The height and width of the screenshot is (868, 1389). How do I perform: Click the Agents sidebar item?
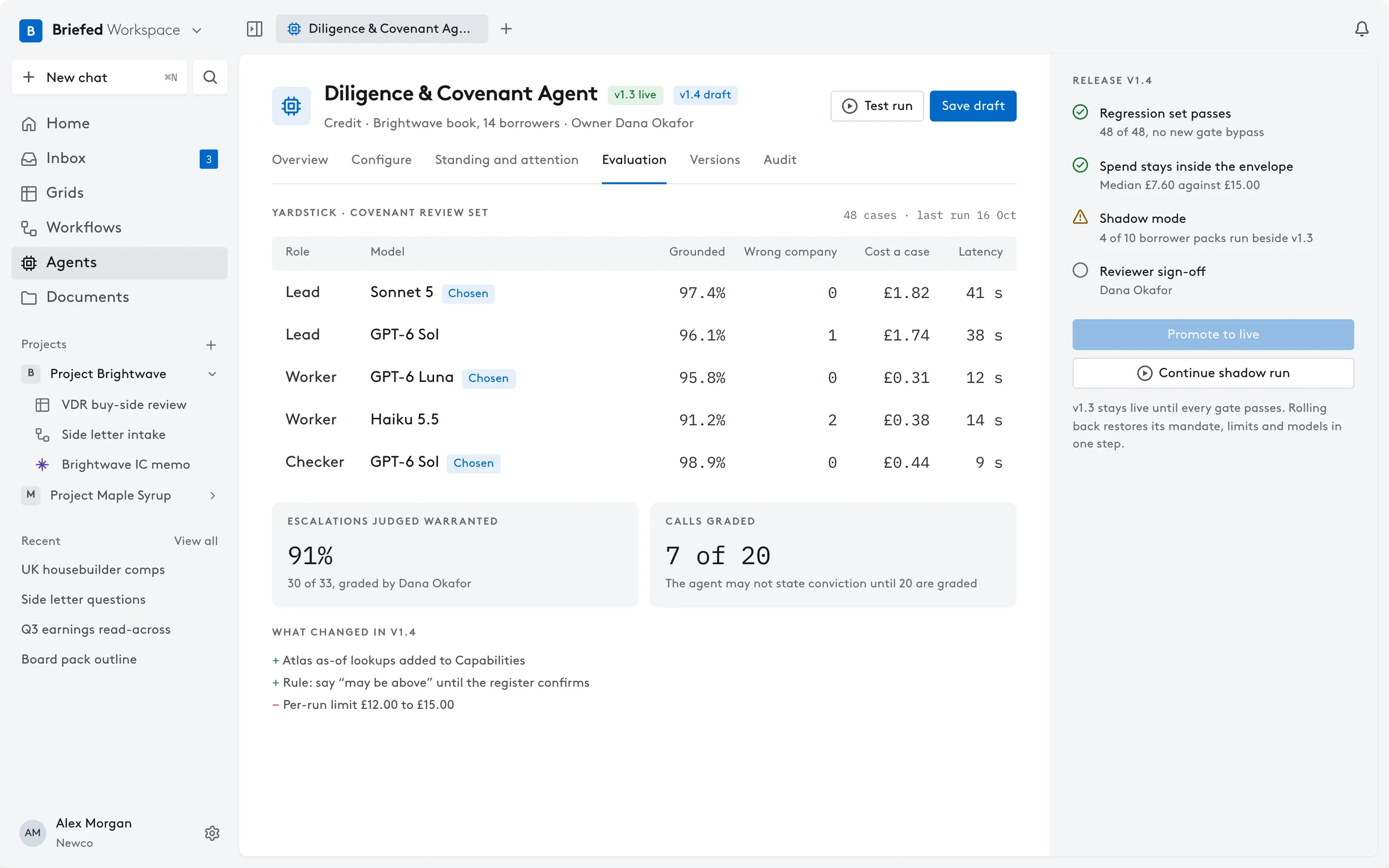click(119, 263)
